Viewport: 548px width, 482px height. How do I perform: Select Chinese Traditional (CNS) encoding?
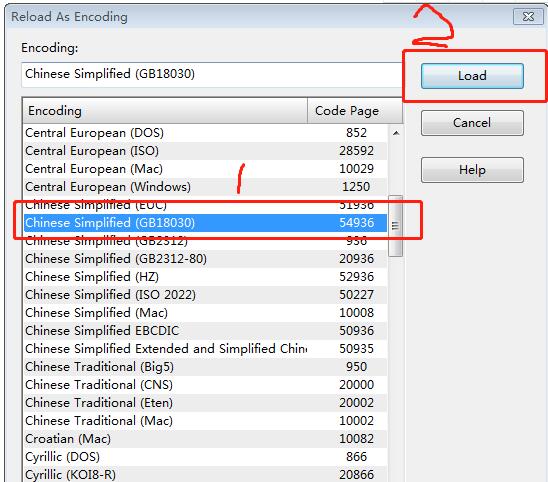[205, 385]
